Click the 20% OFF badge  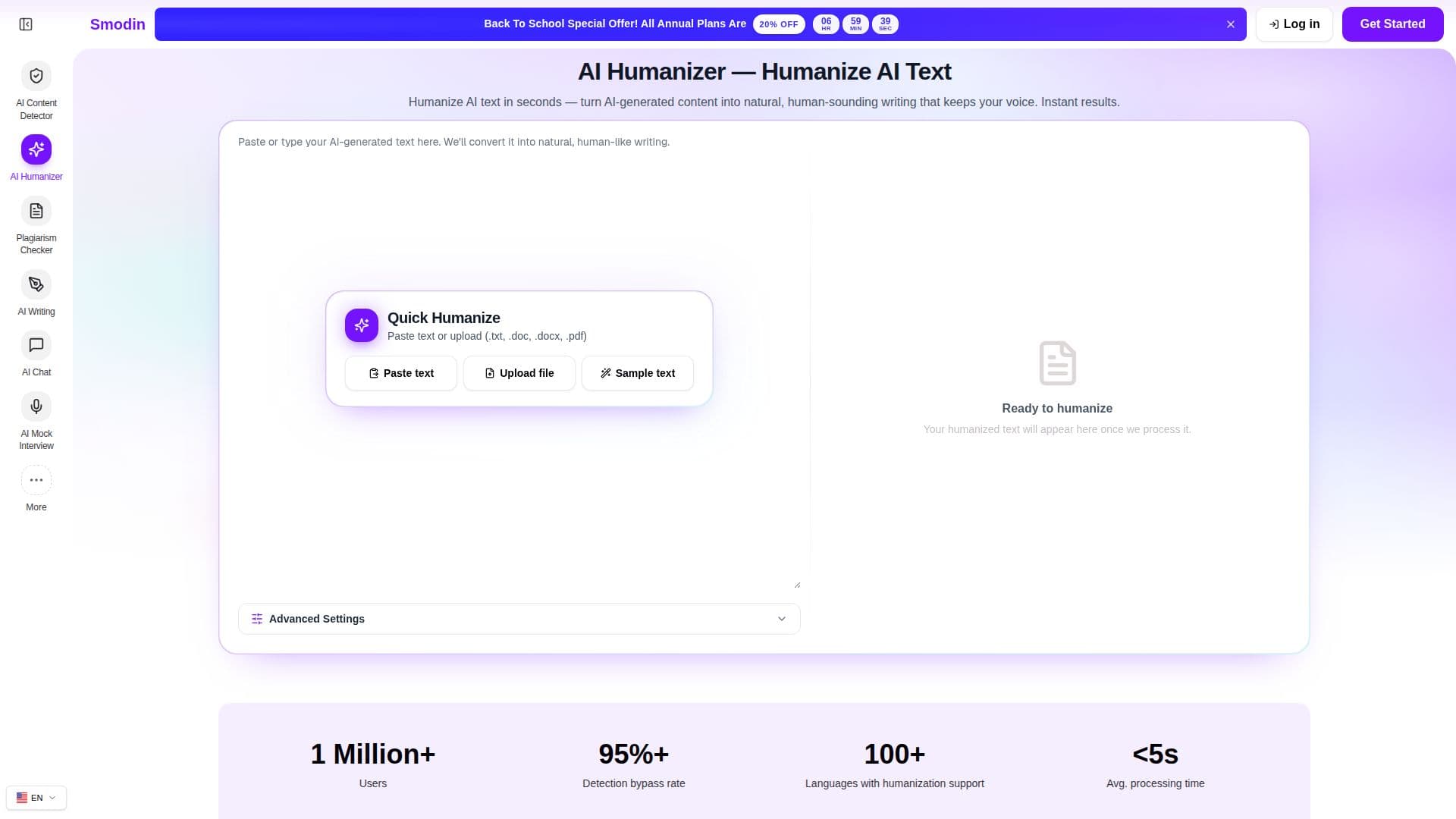tap(779, 24)
